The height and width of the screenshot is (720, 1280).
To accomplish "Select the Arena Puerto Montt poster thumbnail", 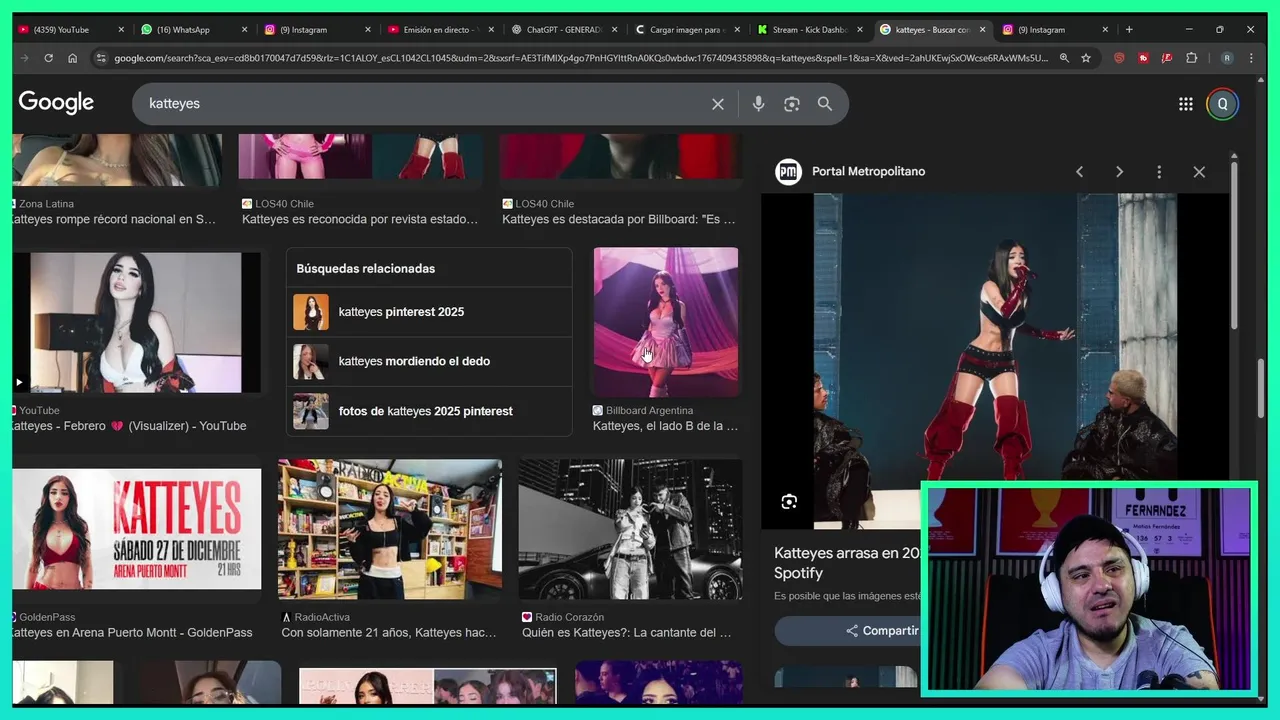I will (137, 529).
